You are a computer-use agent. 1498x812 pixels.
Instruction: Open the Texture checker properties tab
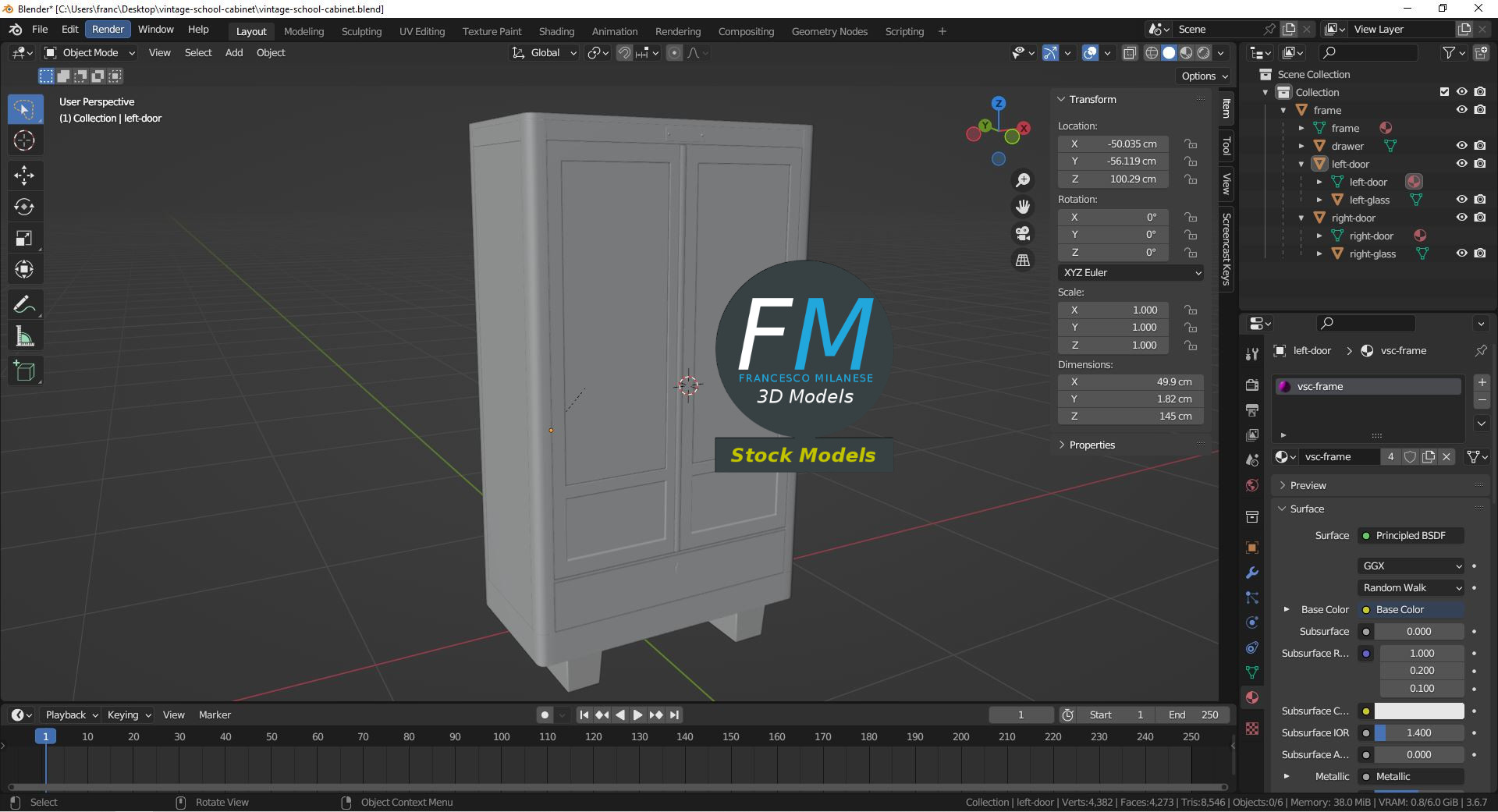pos(1252,729)
